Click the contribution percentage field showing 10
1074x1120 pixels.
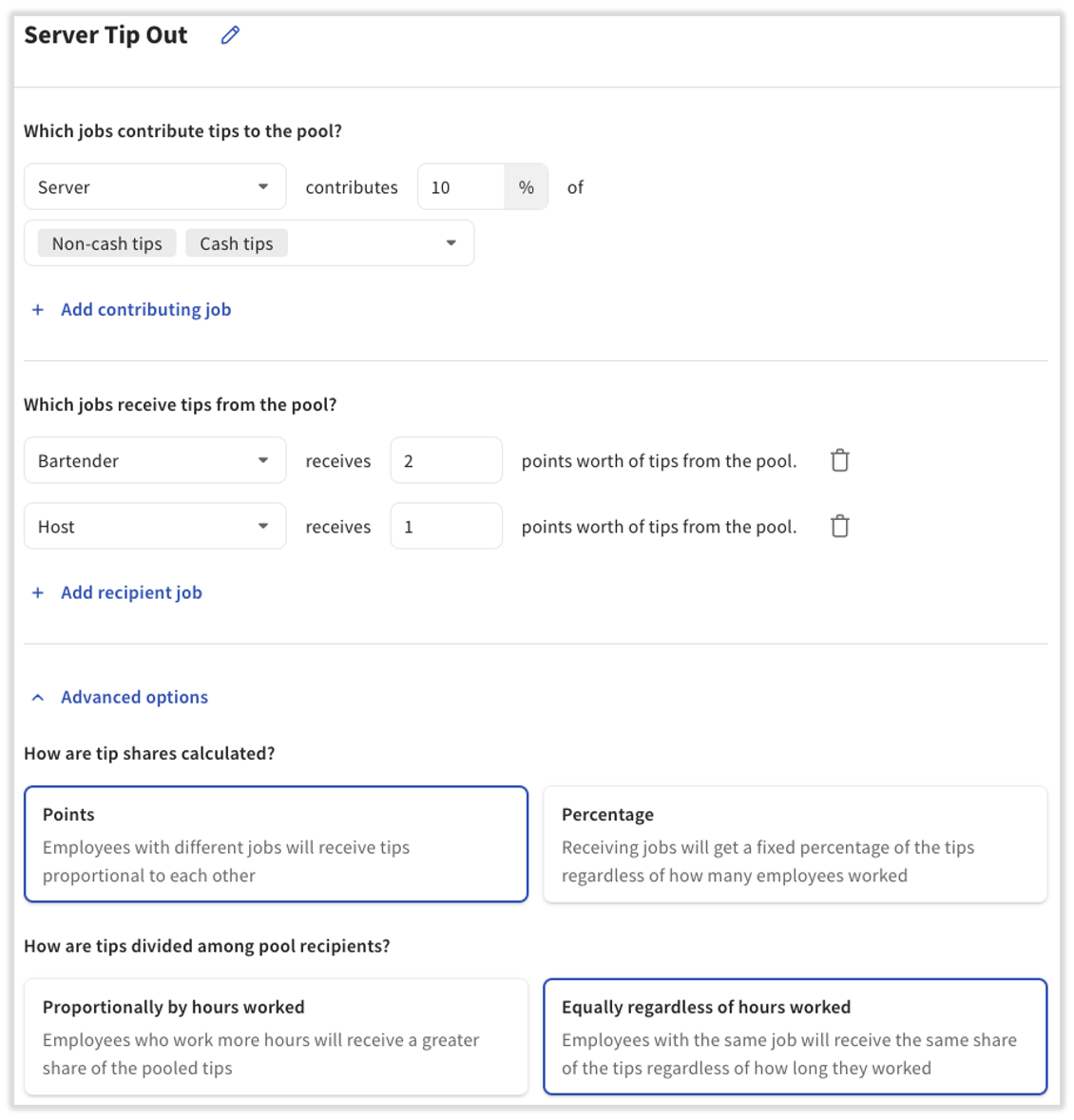(x=460, y=186)
